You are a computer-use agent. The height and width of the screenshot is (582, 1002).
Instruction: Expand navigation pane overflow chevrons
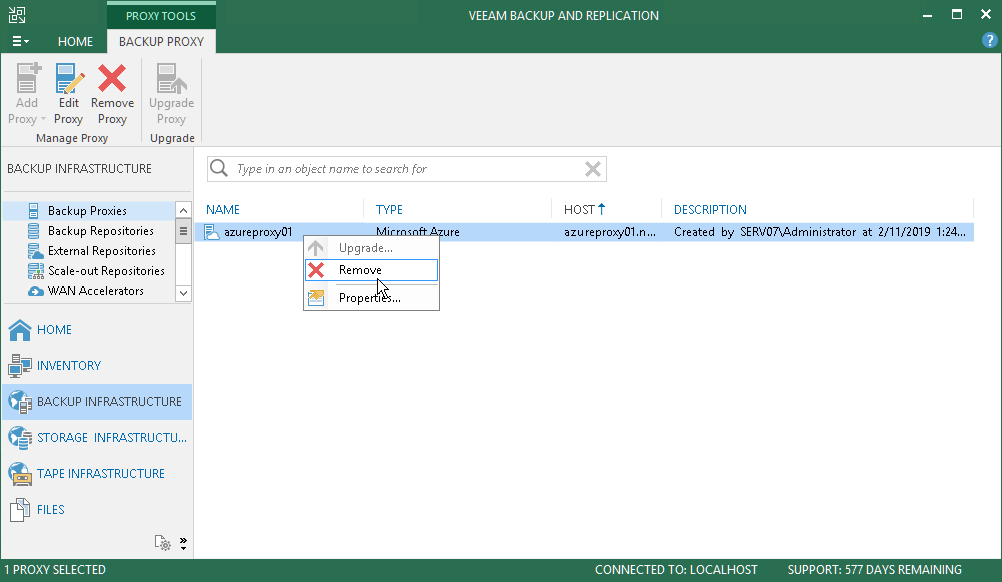click(x=183, y=543)
